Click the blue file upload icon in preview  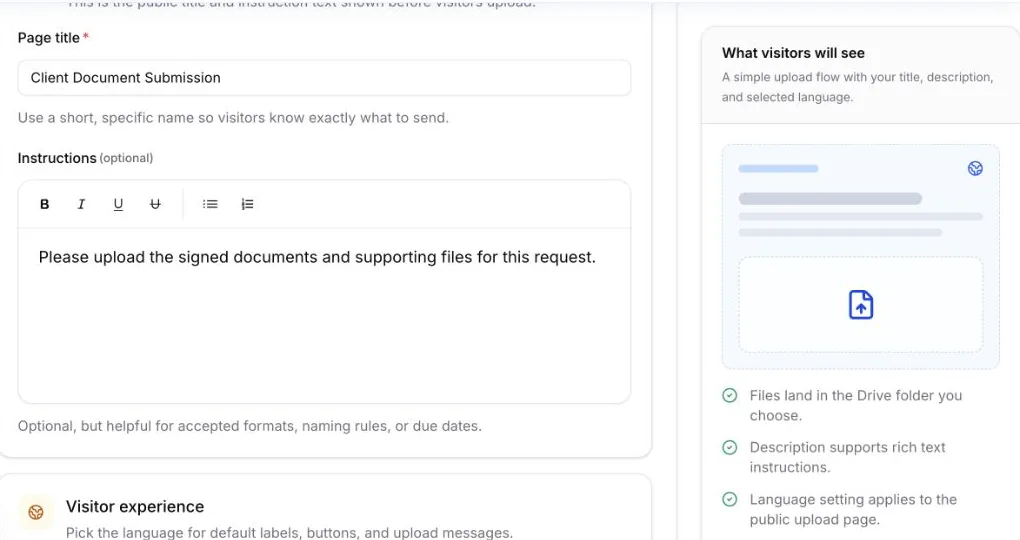point(861,304)
